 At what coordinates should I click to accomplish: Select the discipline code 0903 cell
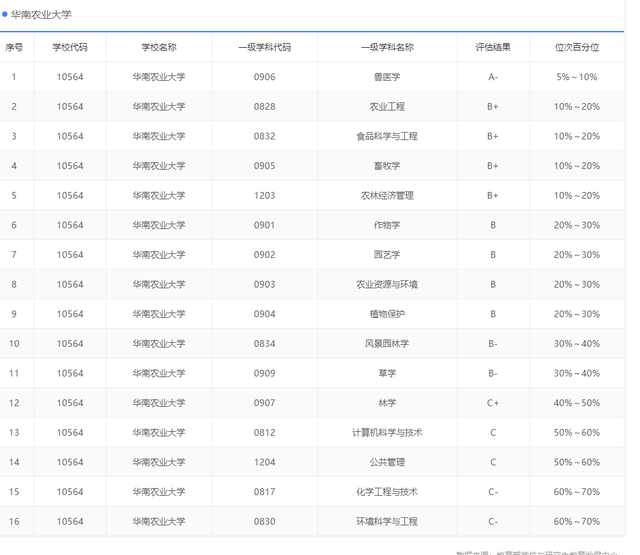pyautogui.click(x=264, y=284)
